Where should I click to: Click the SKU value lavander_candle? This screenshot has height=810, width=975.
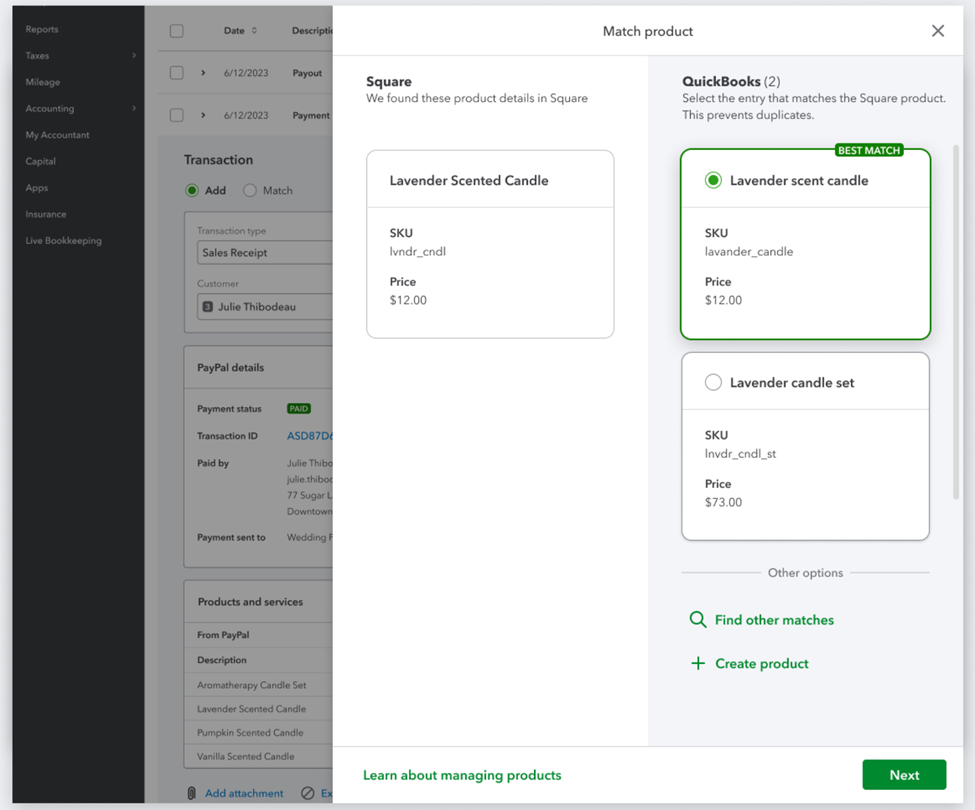pos(749,251)
